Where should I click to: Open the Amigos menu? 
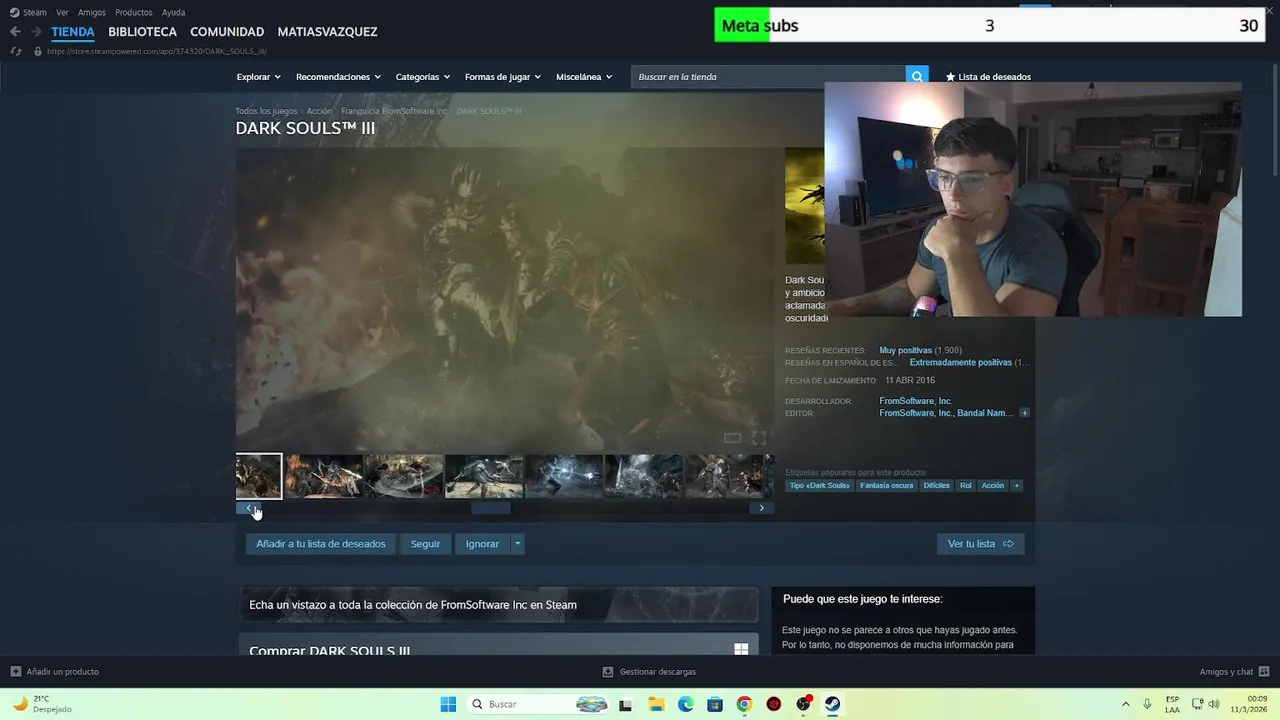click(x=92, y=12)
